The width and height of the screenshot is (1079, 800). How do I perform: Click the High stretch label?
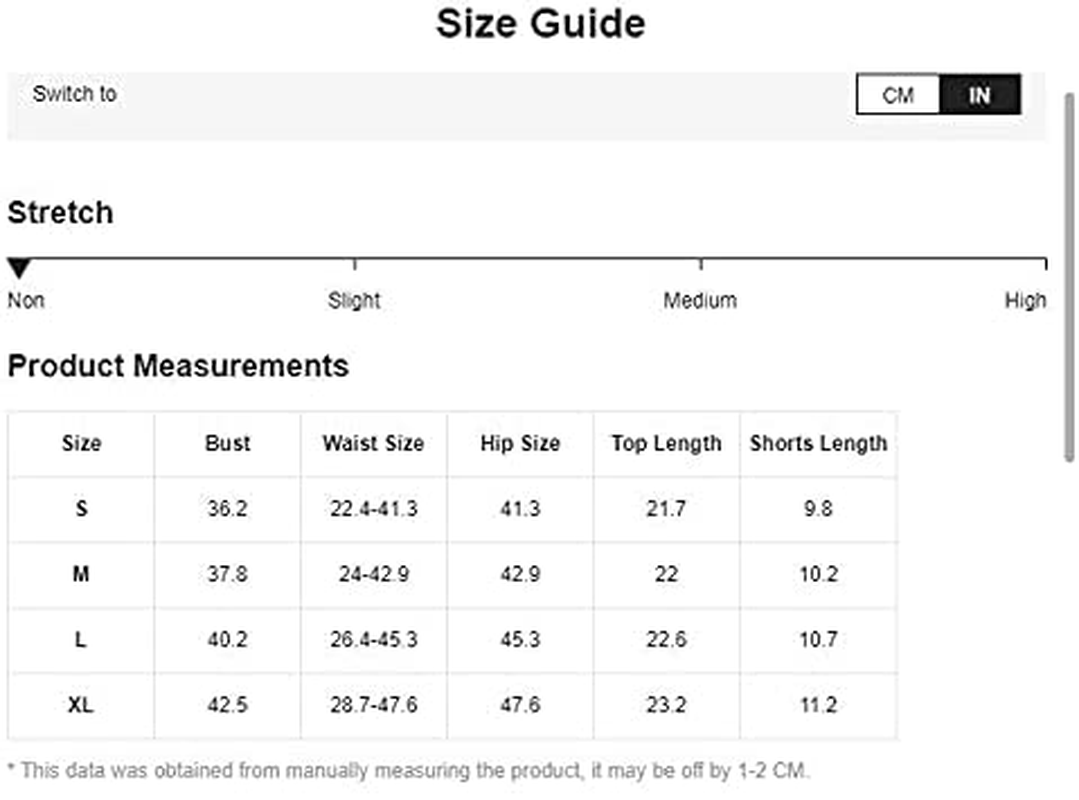pos(1025,301)
